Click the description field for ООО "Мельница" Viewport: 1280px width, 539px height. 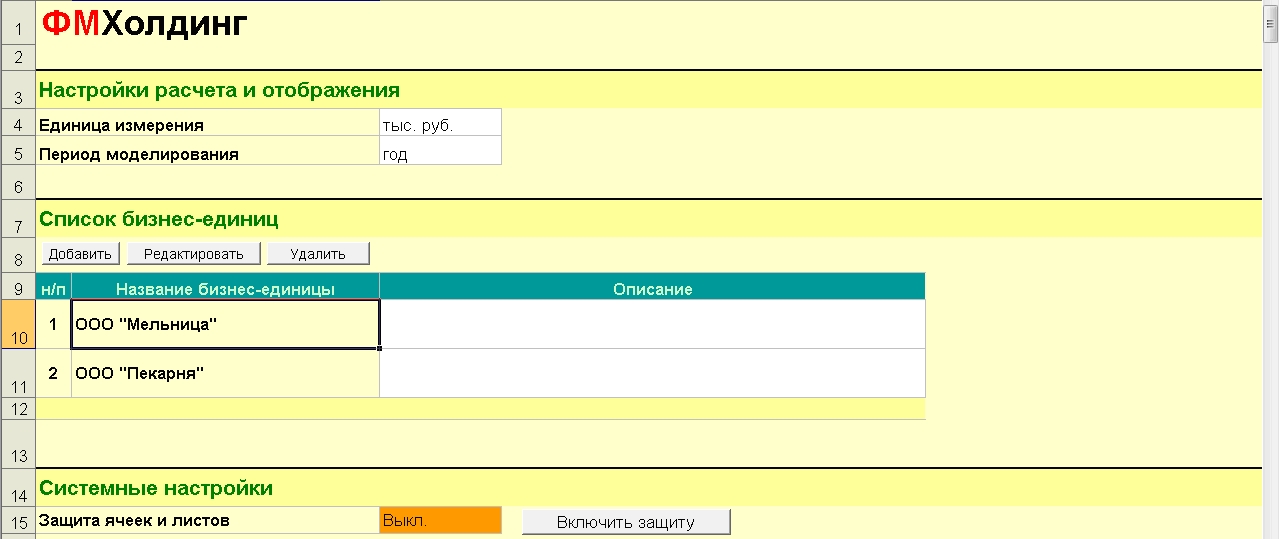click(x=652, y=325)
